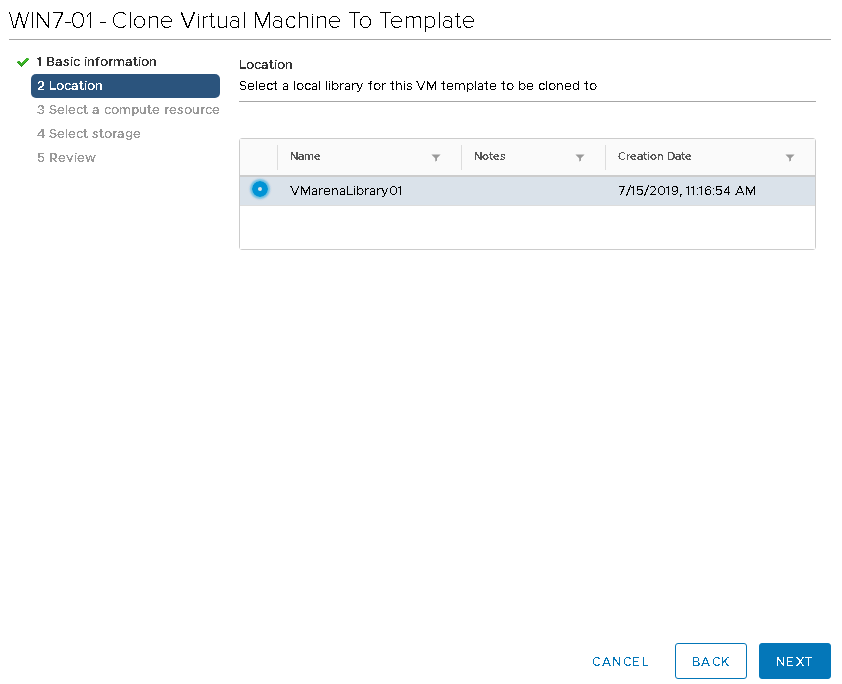This screenshot has width=842, height=684.
Task: Click the selection column header cell
Action: coord(259,157)
